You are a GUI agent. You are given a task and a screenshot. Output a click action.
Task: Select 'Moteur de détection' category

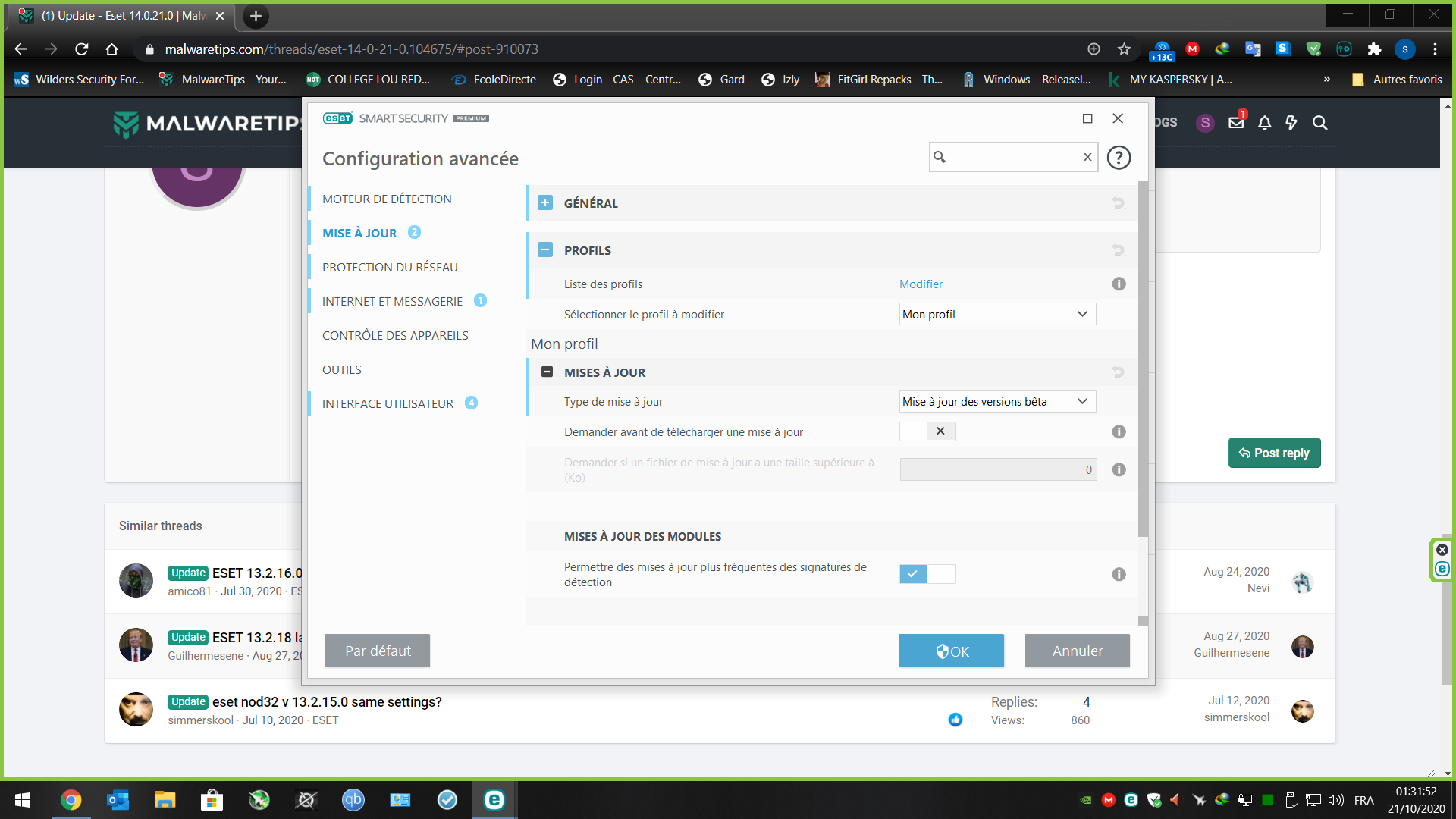click(387, 199)
